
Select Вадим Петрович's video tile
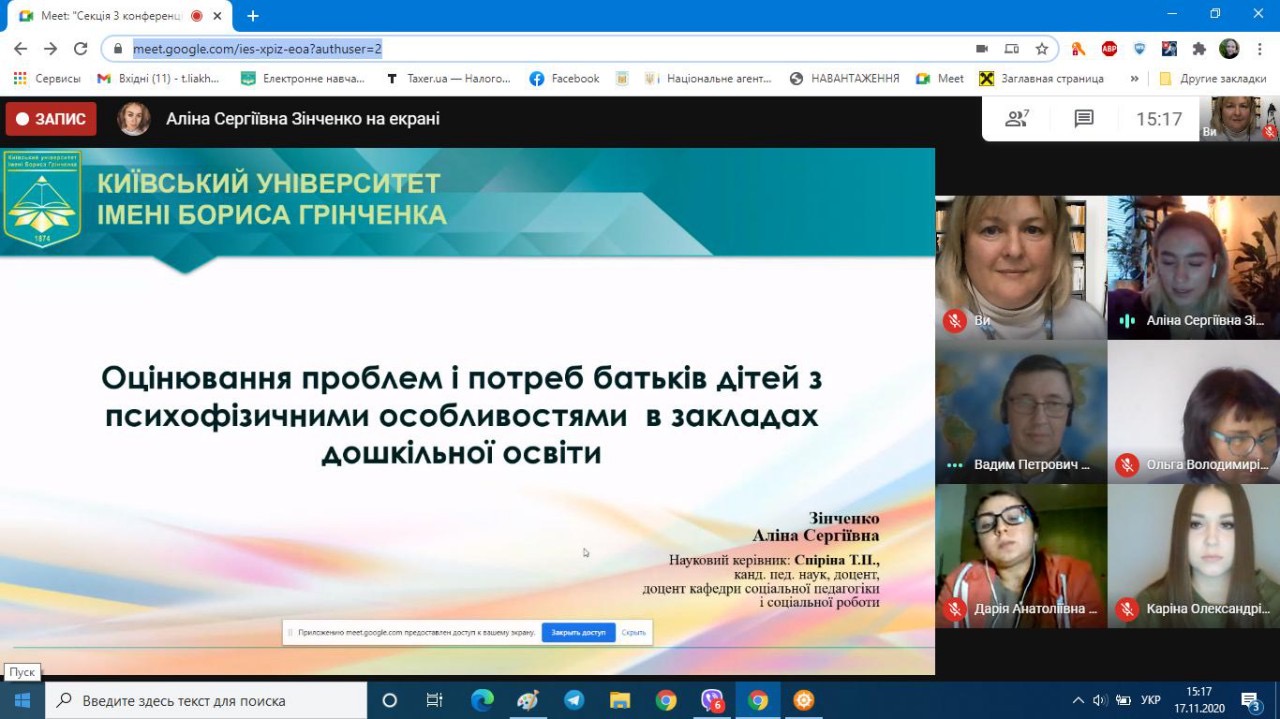1021,412
